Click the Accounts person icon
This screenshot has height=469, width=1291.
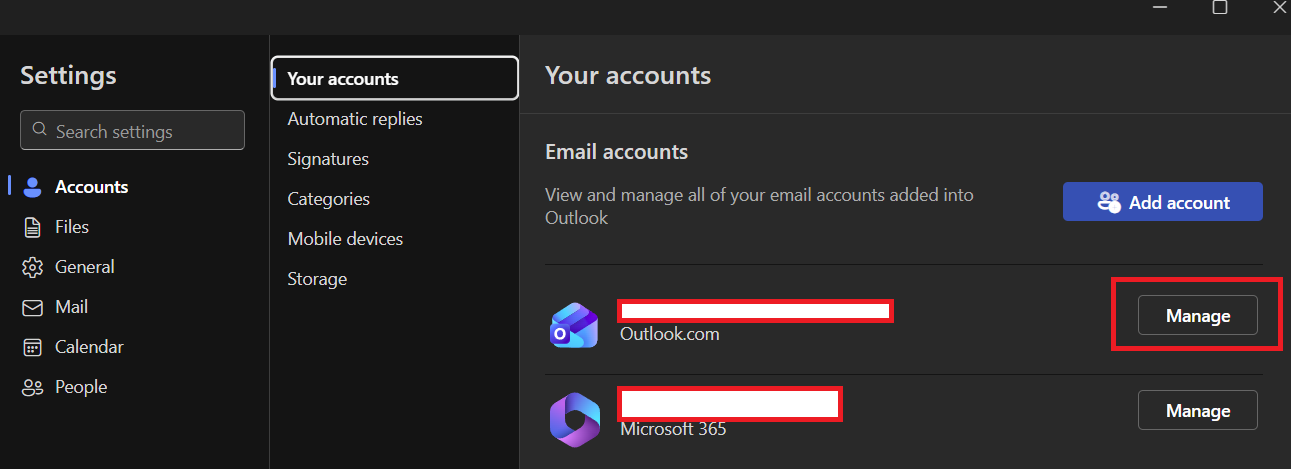pos(33,187)
